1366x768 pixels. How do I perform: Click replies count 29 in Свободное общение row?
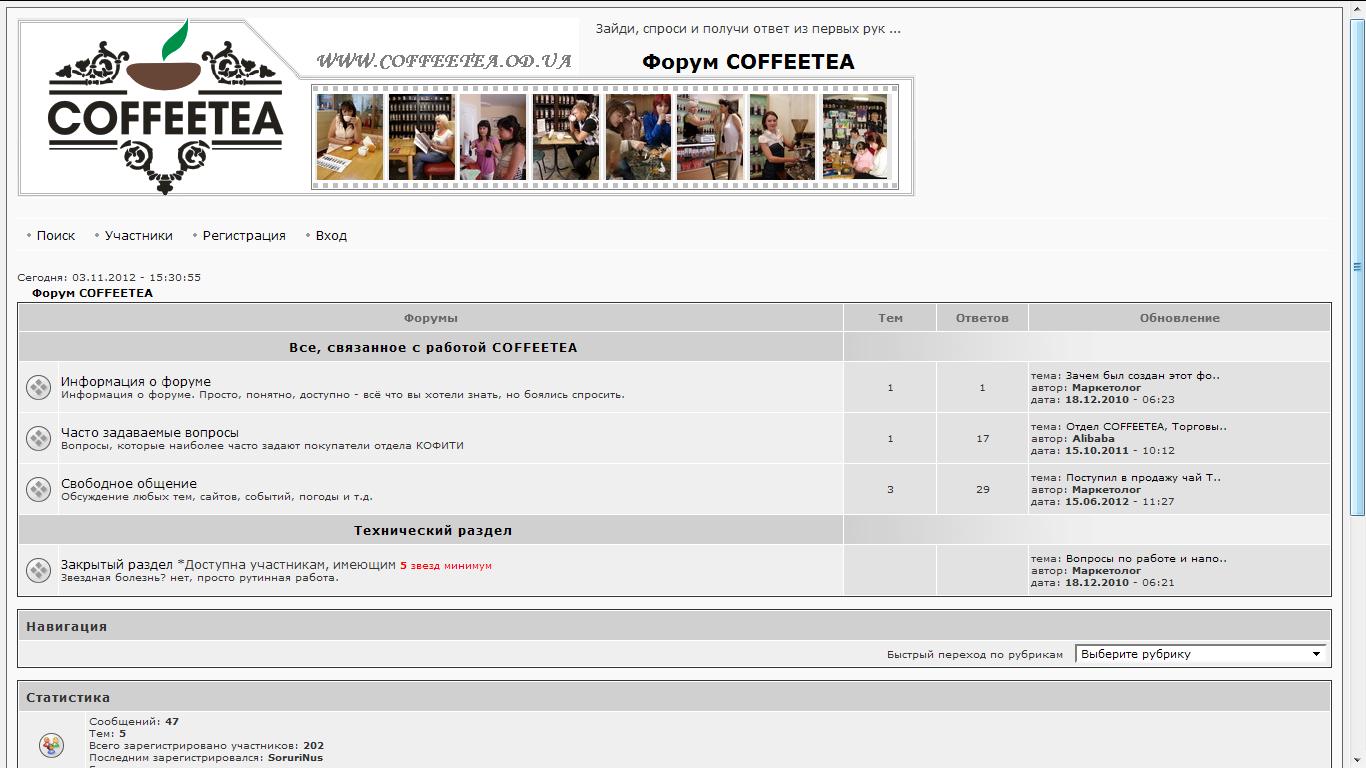[982, 490]
